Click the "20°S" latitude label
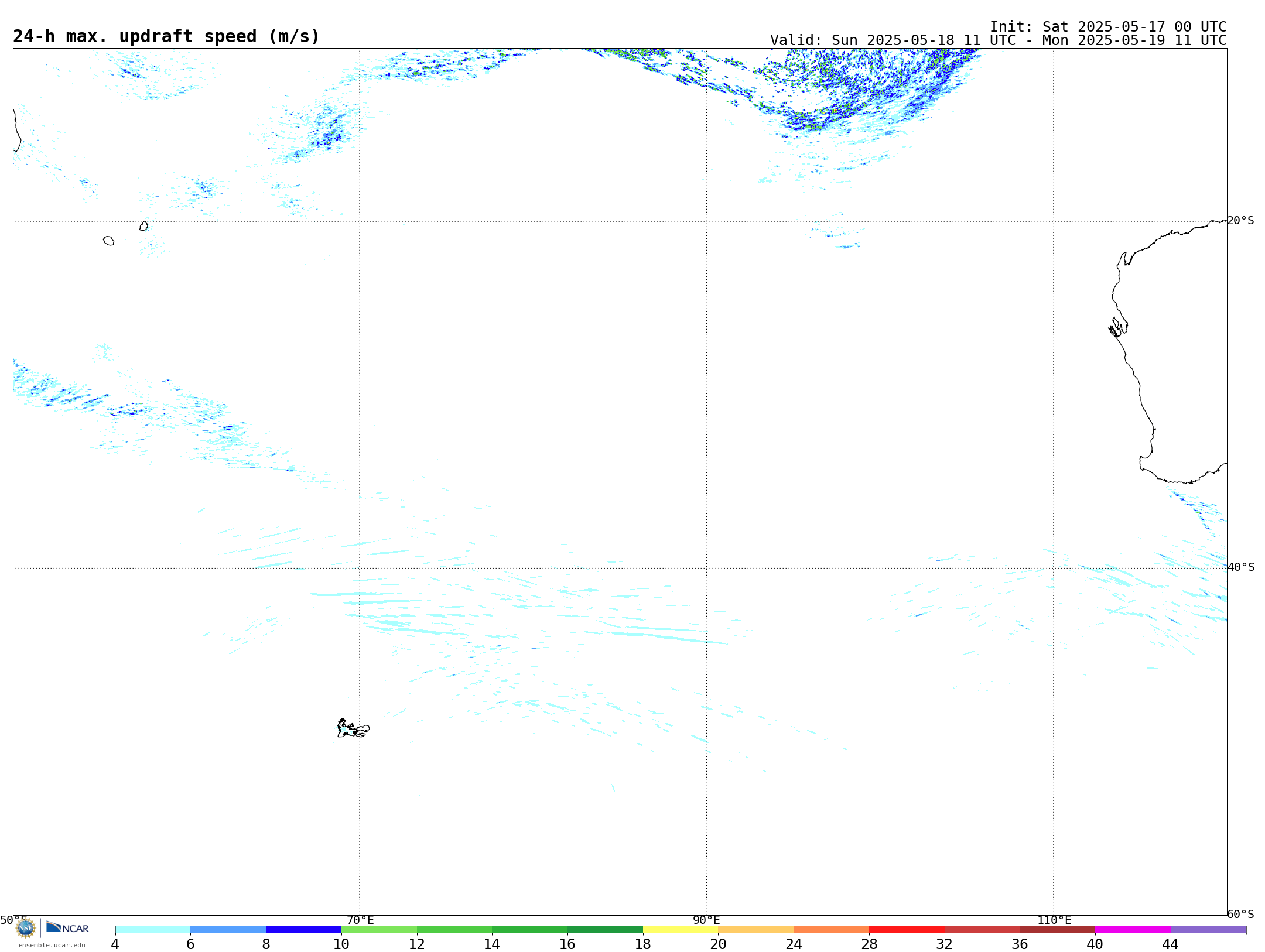This screenshot has width=1265, height=952. (1241, 221)
